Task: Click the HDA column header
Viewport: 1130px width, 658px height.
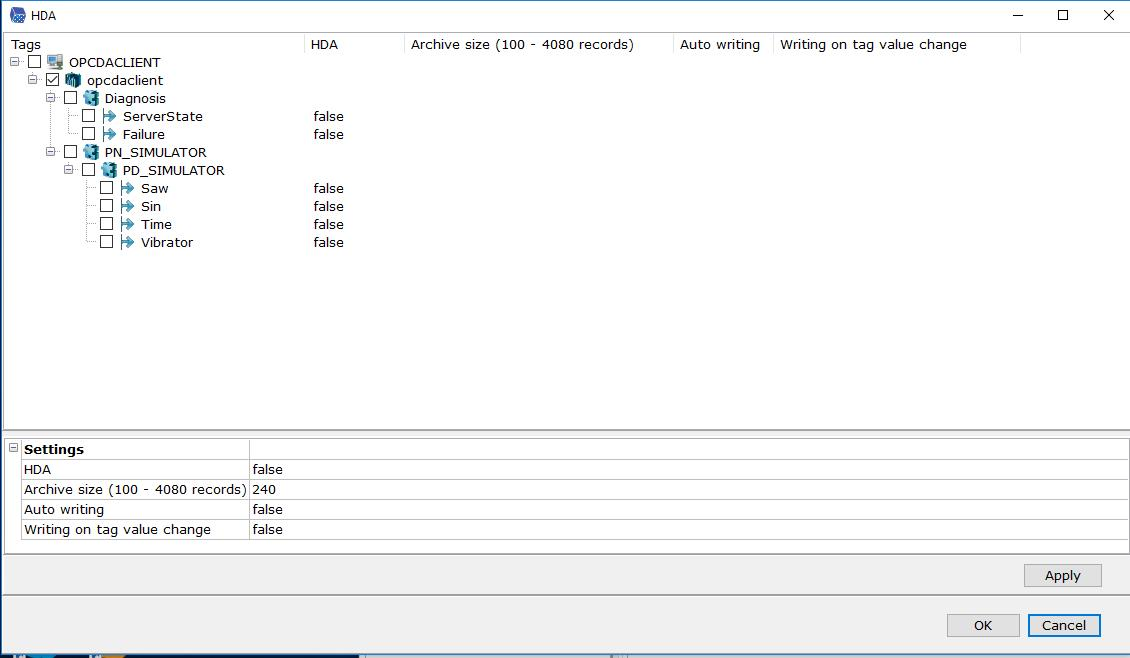Action: [354, 45]
